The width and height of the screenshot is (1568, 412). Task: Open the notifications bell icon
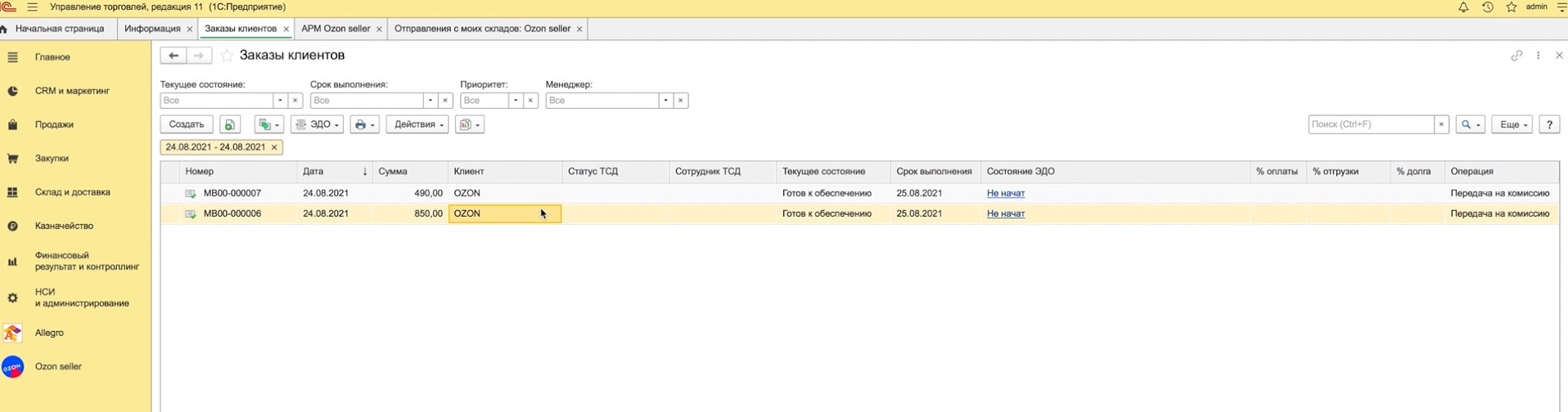click(x=1463, y=7)
